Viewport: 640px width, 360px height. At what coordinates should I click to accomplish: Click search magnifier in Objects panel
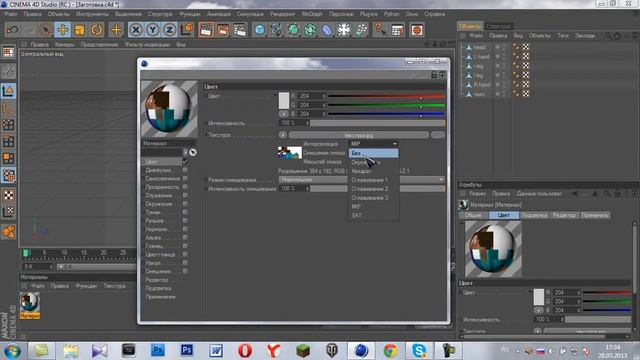click(x=608, y=36)
